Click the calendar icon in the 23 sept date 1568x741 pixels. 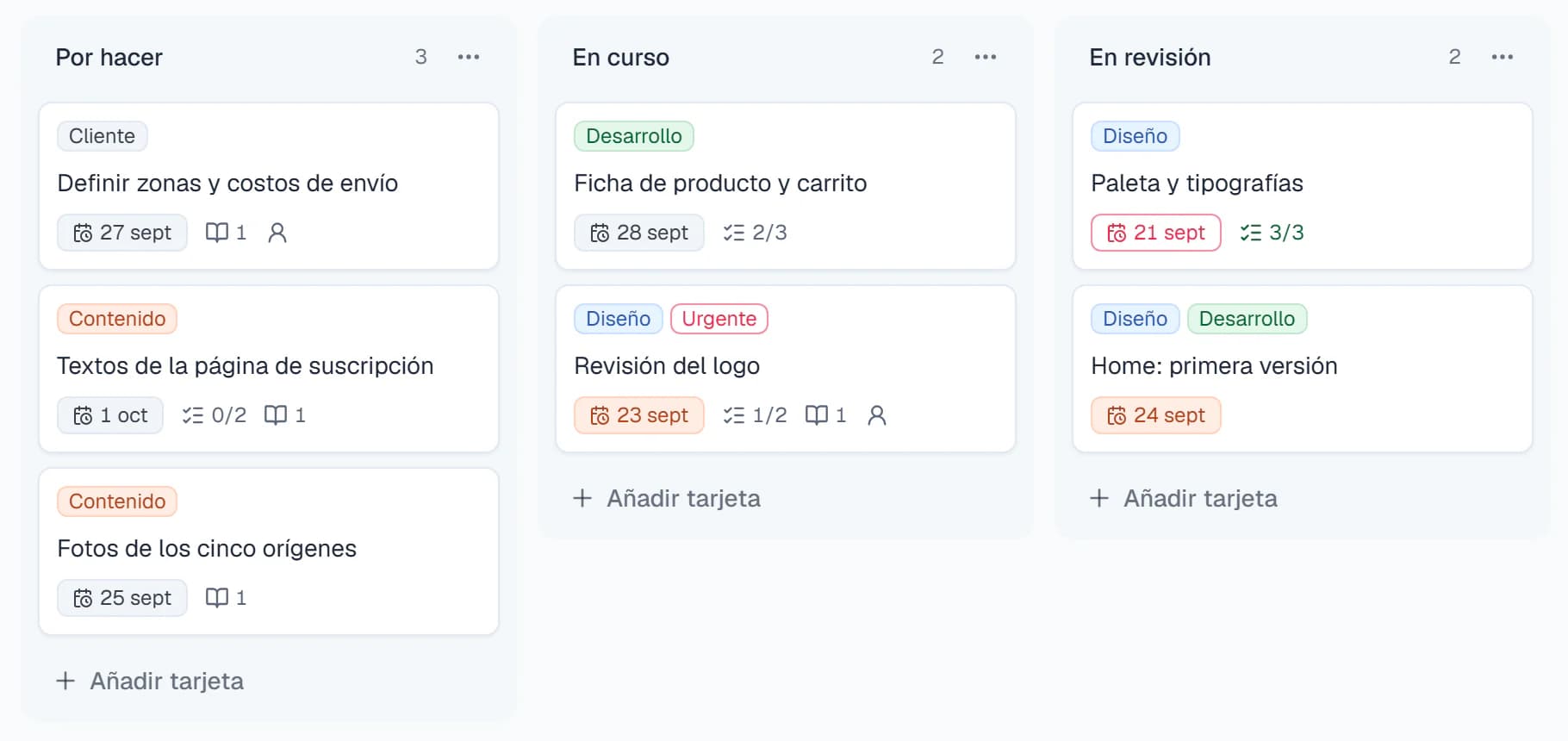(x=600, y=416)
